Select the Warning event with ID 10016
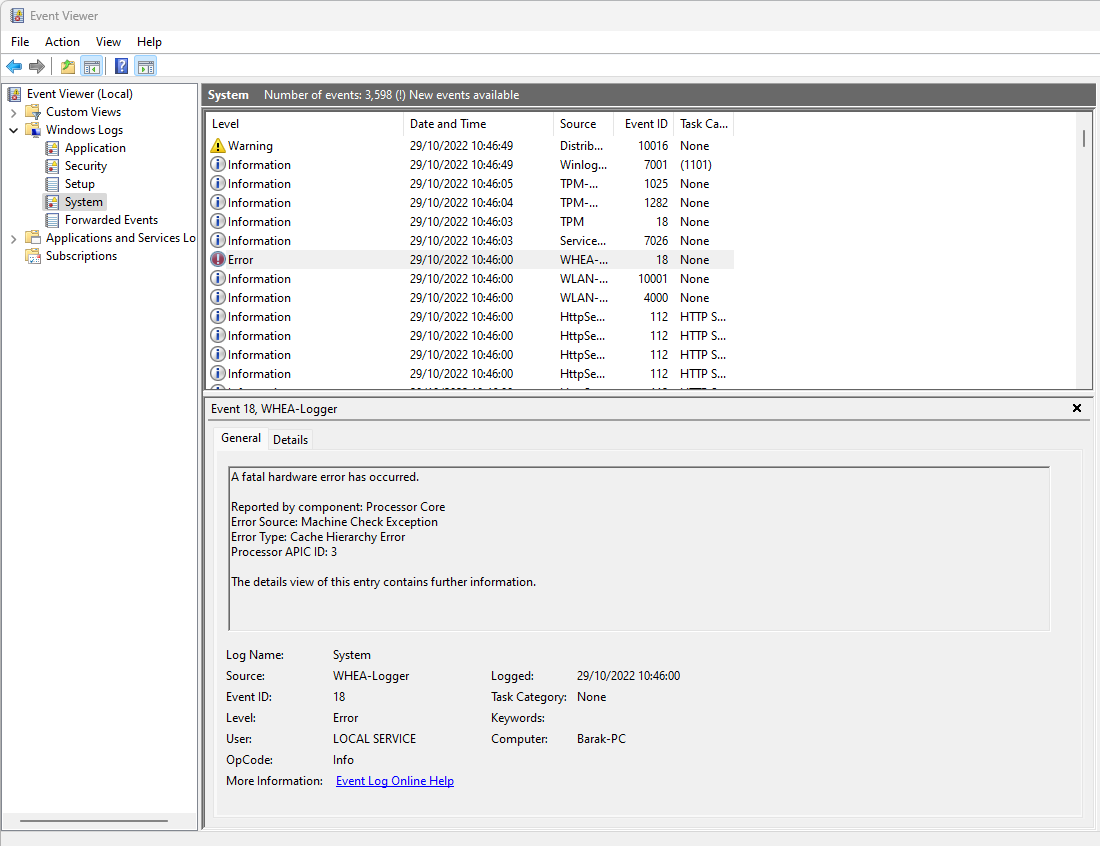1100x846 pixels. (471, 146)
